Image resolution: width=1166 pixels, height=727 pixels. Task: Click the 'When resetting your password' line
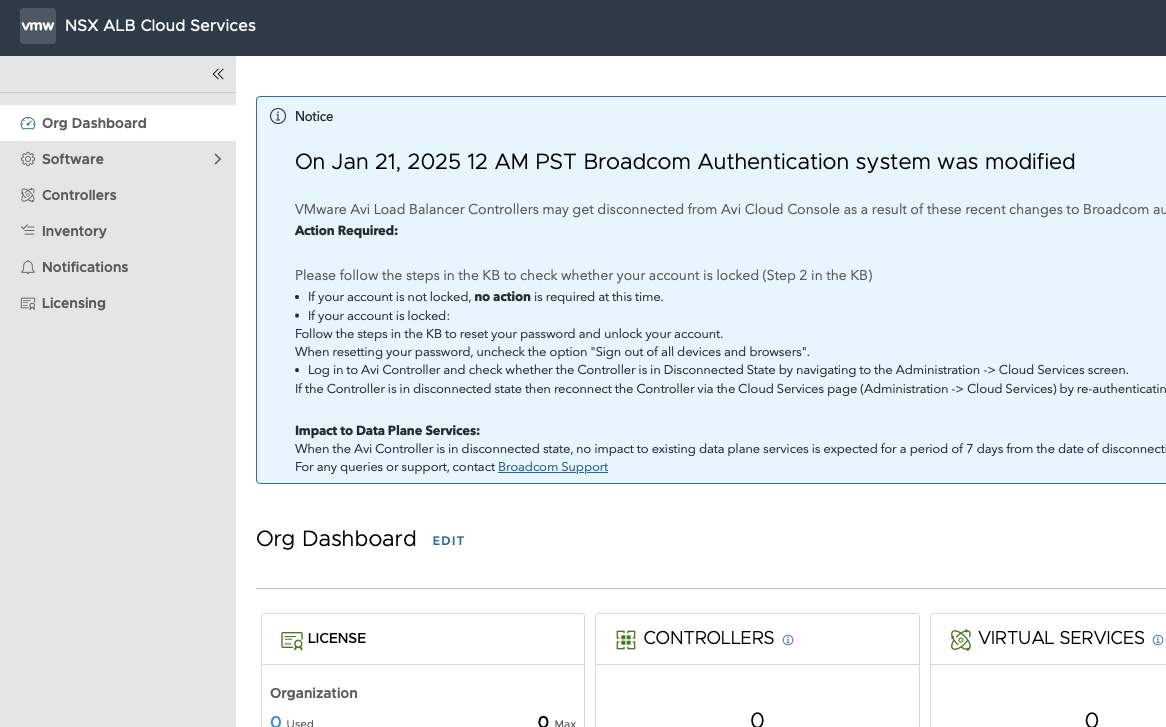(x=553, y=352)
